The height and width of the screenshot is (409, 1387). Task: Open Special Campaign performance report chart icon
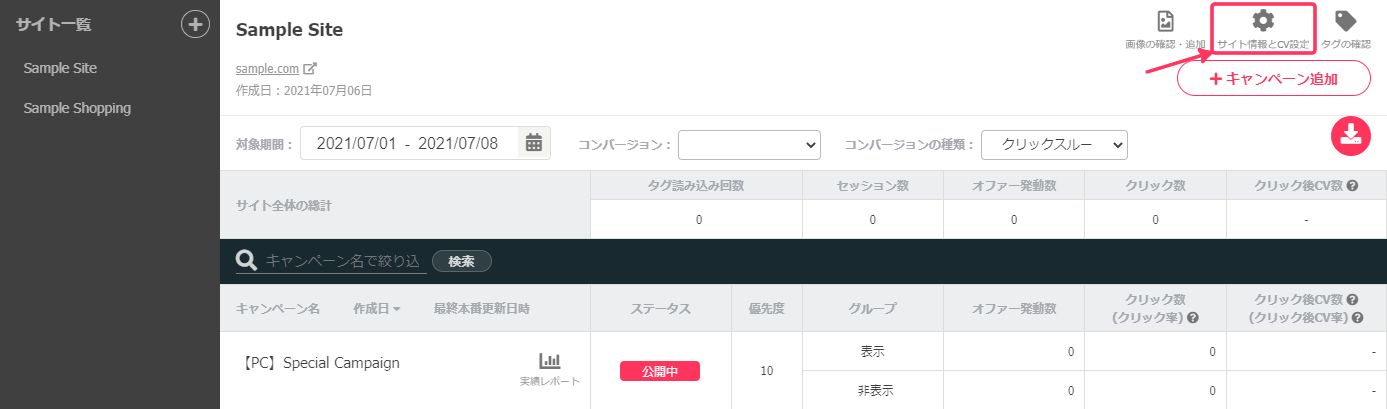(x=550, y=361)
